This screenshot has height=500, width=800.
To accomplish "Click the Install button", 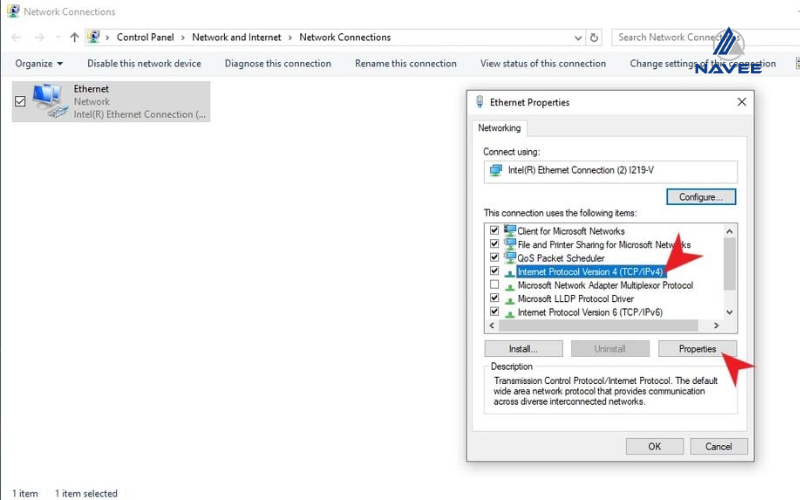I will tap(523, 349).
